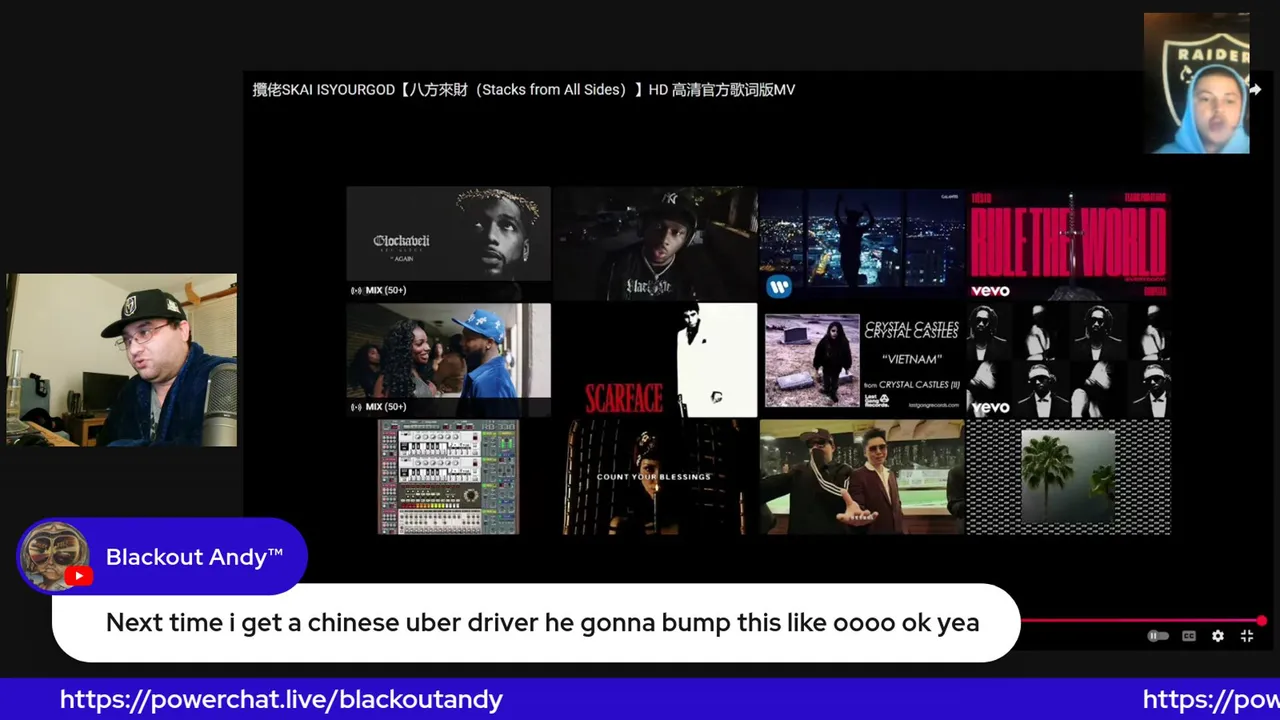The width and height of the screenshot is (1280, 720).
Task: Toggle the autoplay switch in player controls
Action: [1157, 636]
